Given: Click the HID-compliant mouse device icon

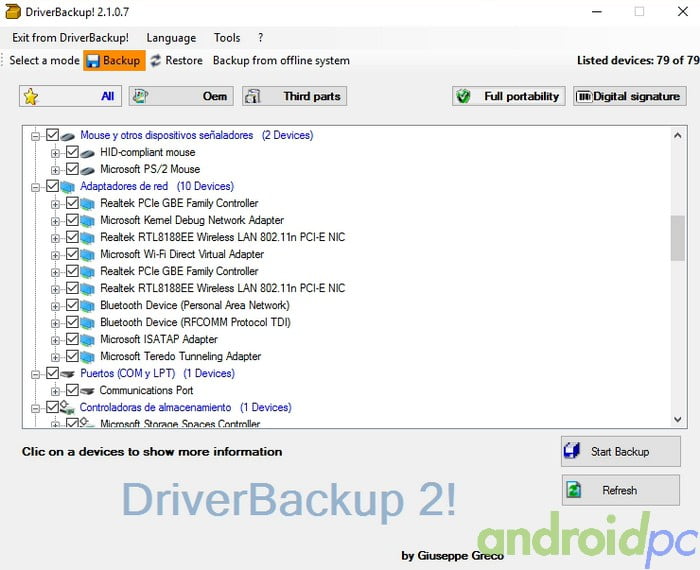Looking at the screenshot, I should [x=88, y=153].
